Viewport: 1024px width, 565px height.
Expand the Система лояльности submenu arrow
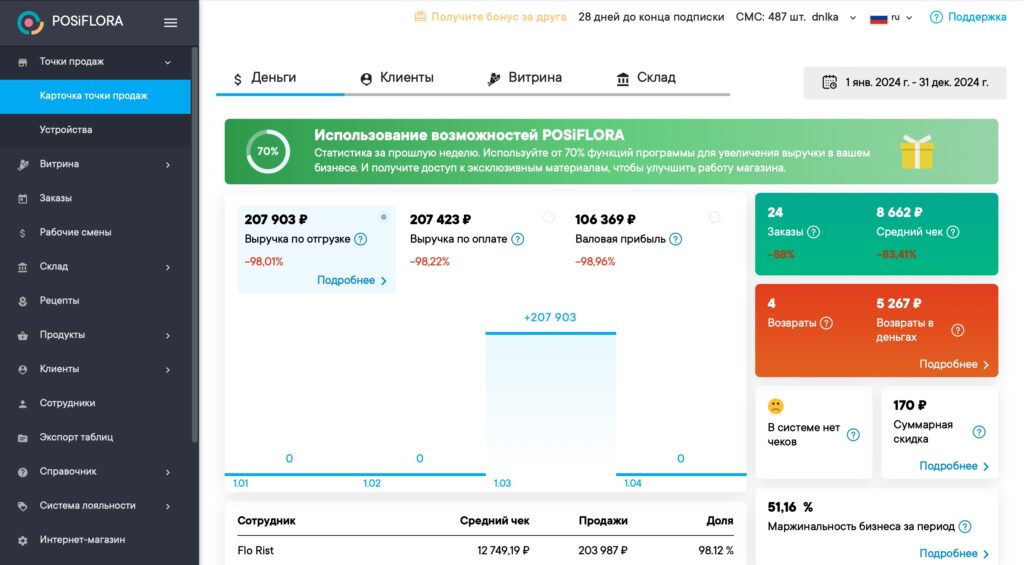tap(168, 506)
